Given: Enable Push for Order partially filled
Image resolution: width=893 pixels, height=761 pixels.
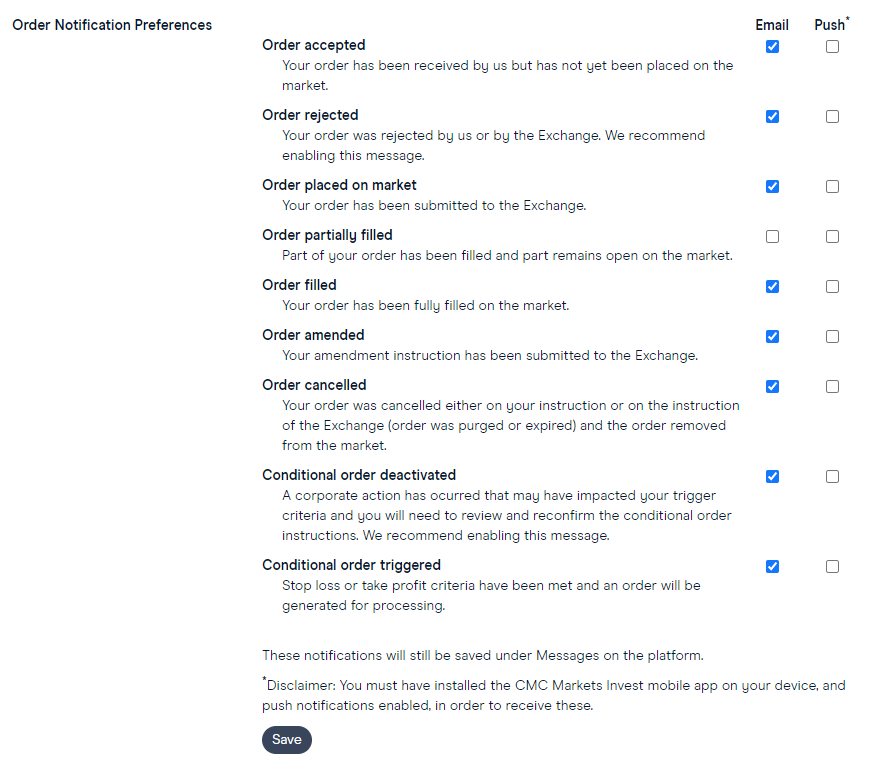Looking at the screenshot, I should (832, 236).
